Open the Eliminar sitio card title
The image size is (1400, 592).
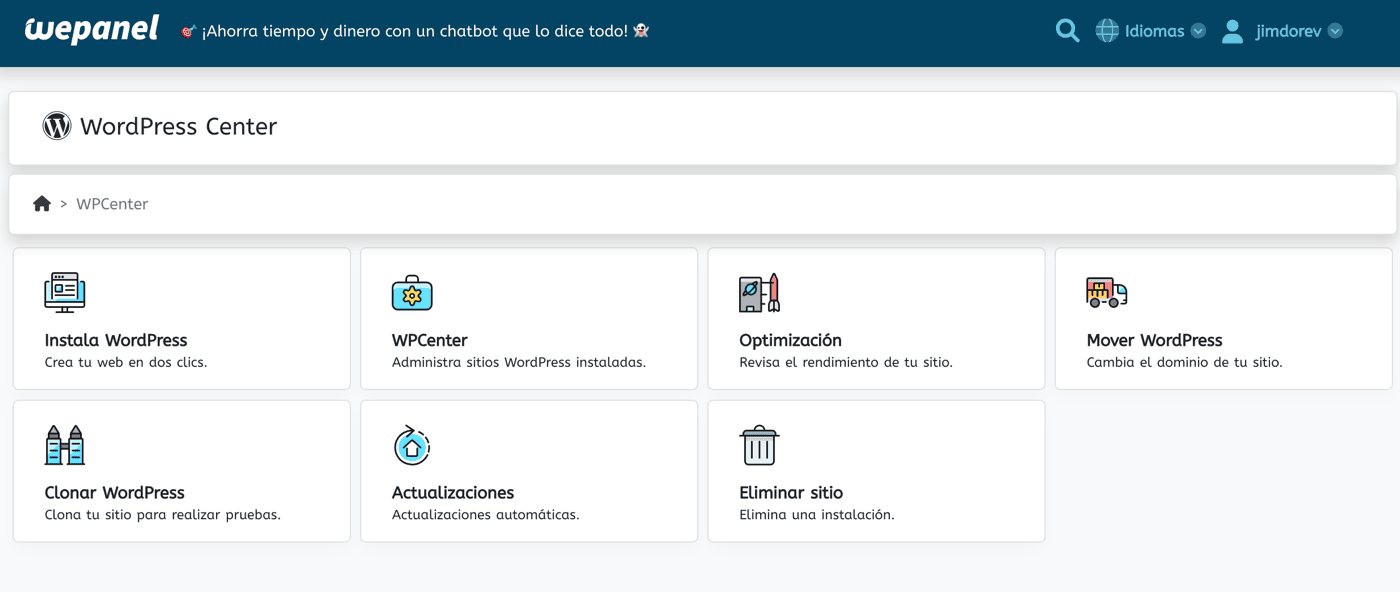coord(791,492)
